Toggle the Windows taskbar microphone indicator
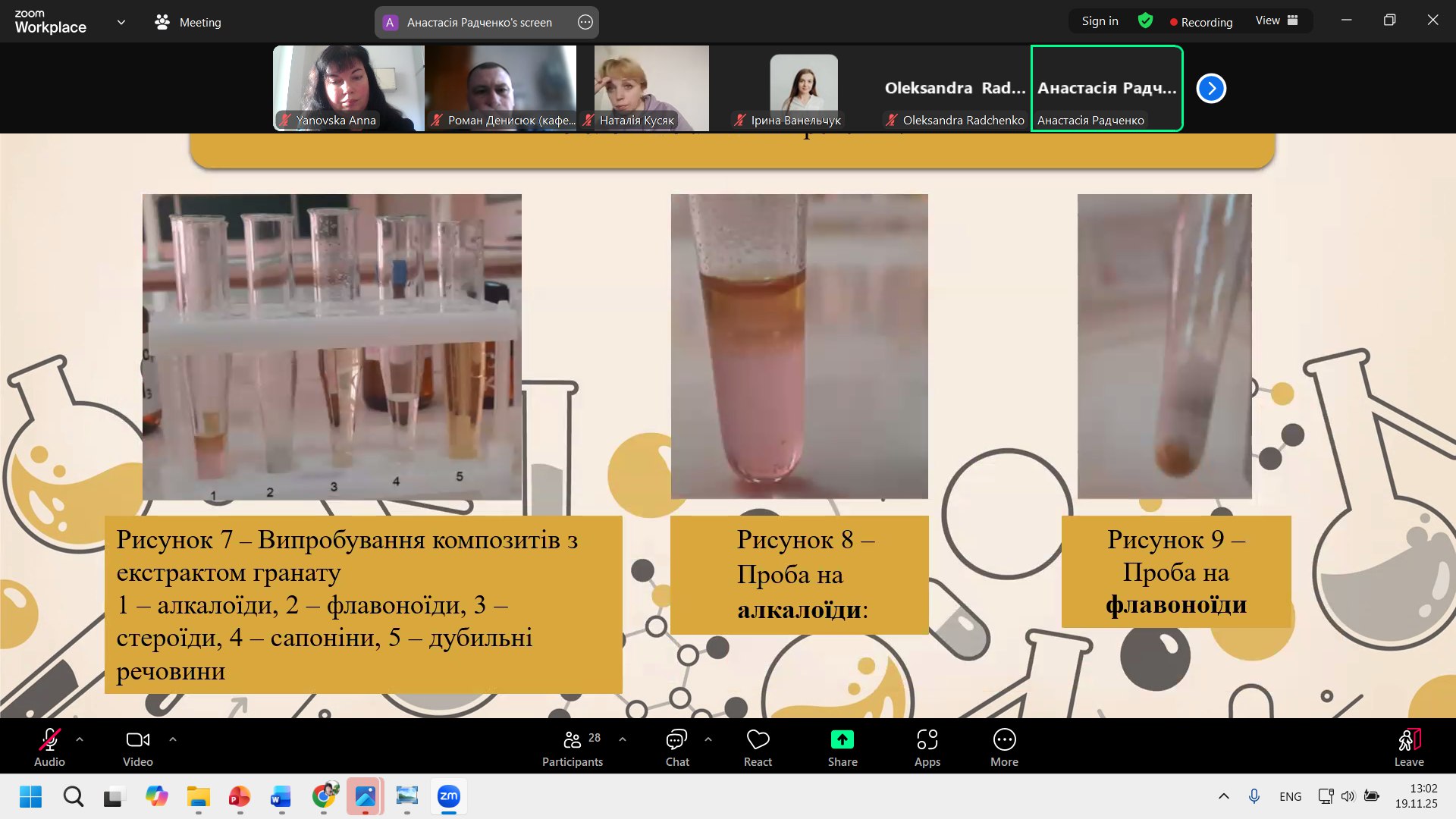Image resolution: width=1456 pixels, height=819 pixels. tap(1254, 795)
